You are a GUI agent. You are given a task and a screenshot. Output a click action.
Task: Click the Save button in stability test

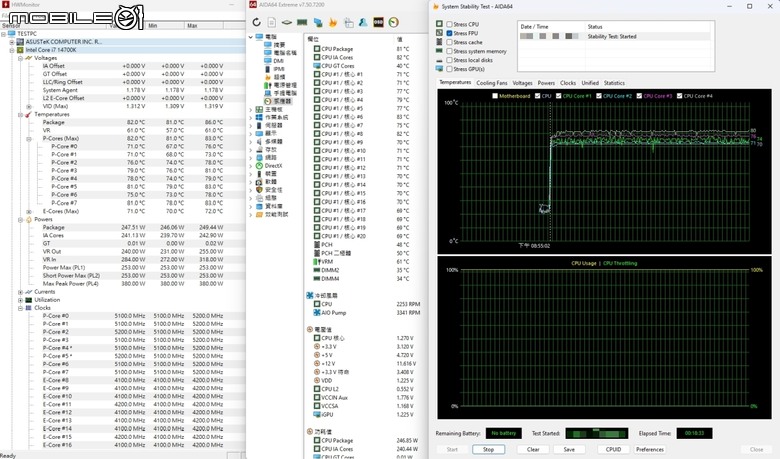coord(569,449)
